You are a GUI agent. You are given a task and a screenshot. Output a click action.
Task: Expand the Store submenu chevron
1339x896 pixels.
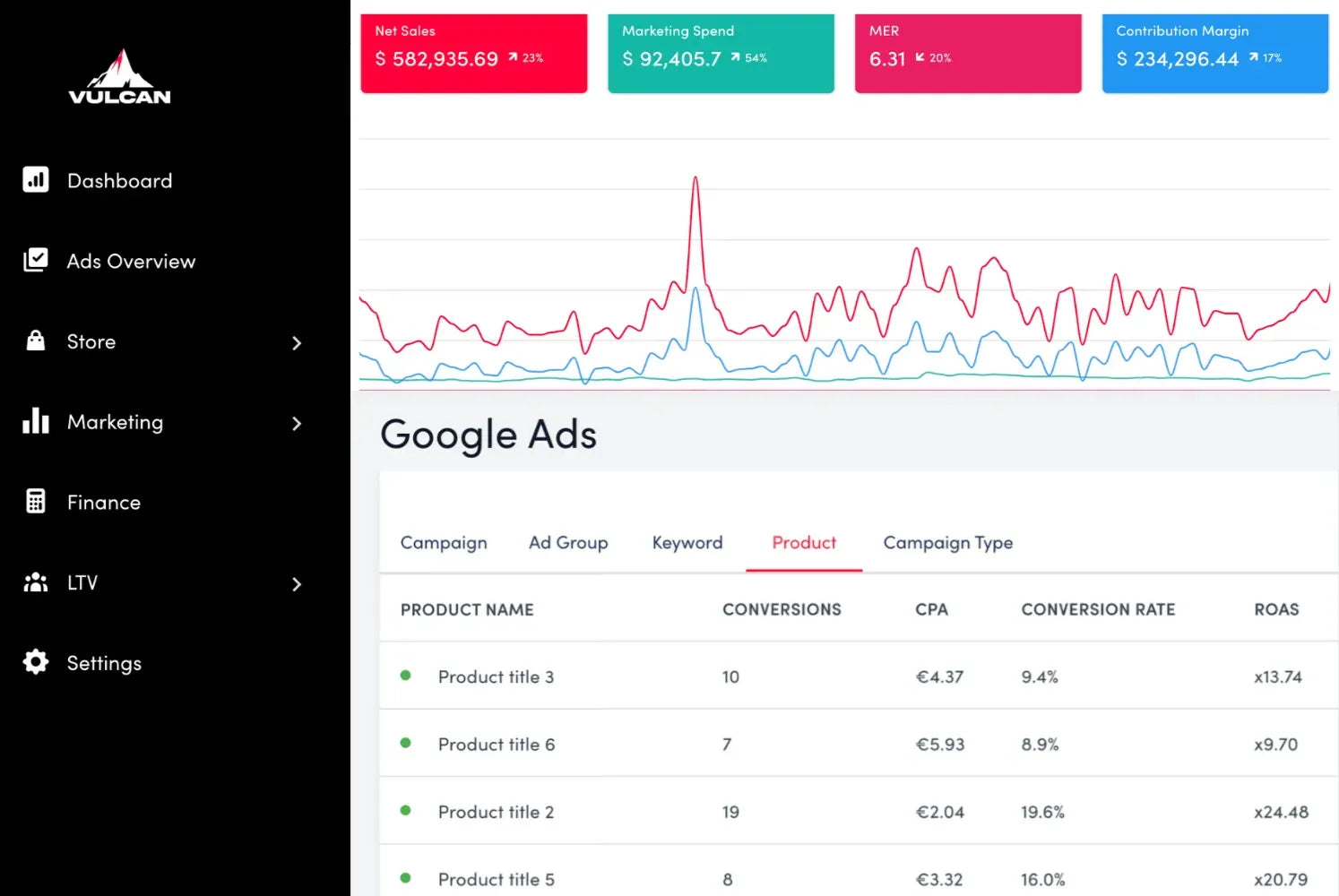click(297, 343)
